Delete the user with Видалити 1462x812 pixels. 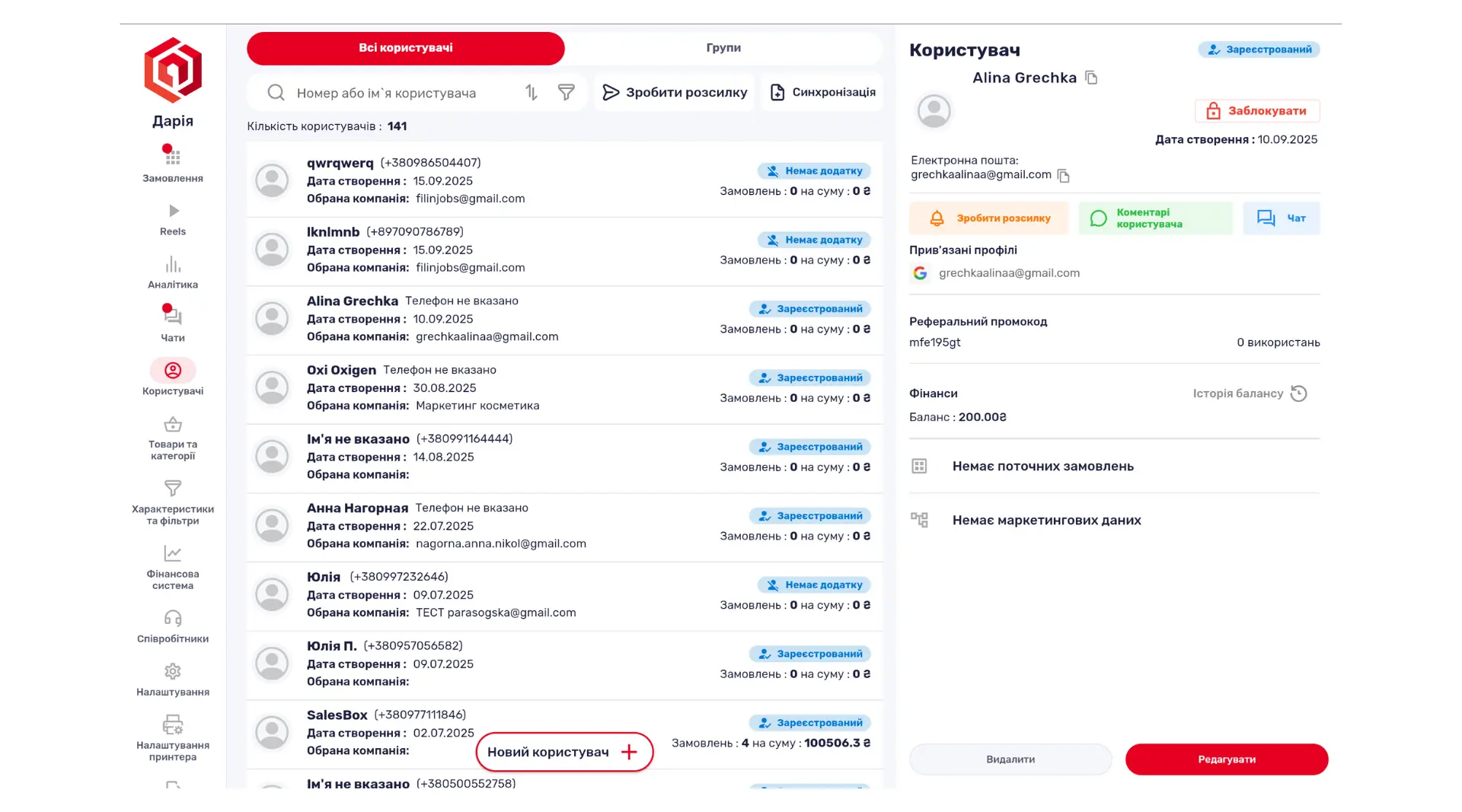[1010, 759]
